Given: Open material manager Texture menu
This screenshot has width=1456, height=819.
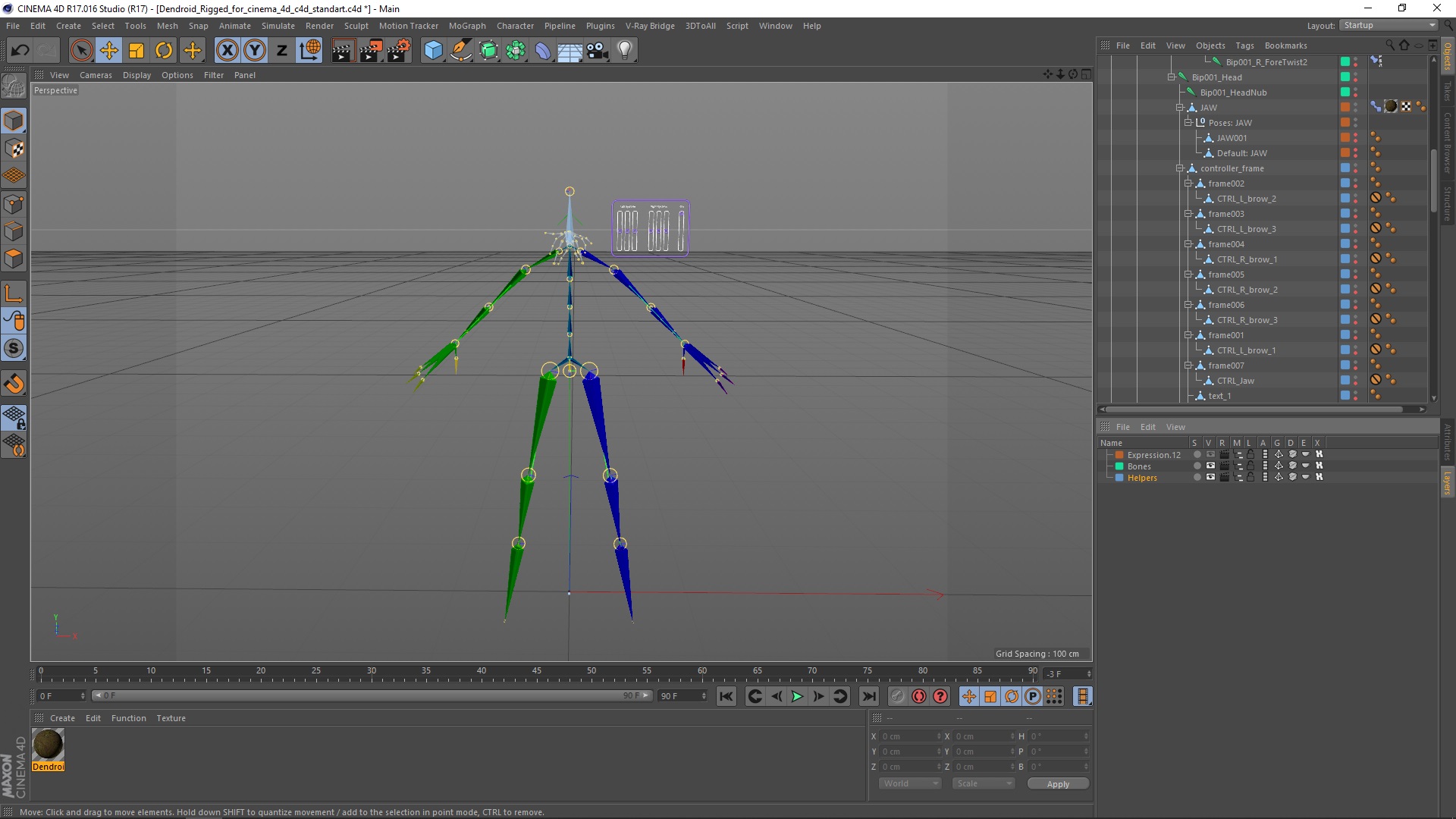Looking at the screenshot, I should [171, 718].
